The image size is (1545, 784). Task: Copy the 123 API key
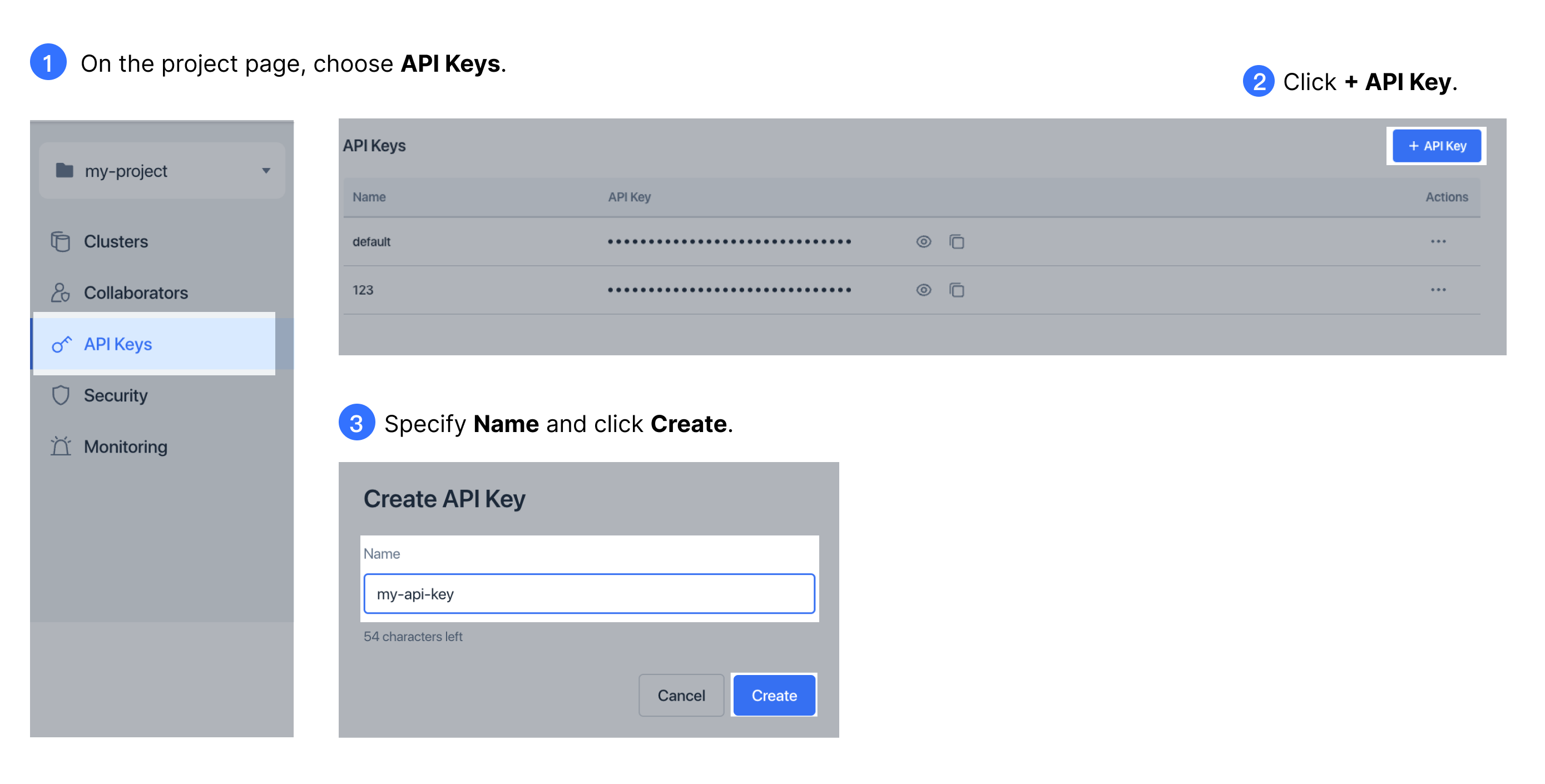tap(957, 290)
